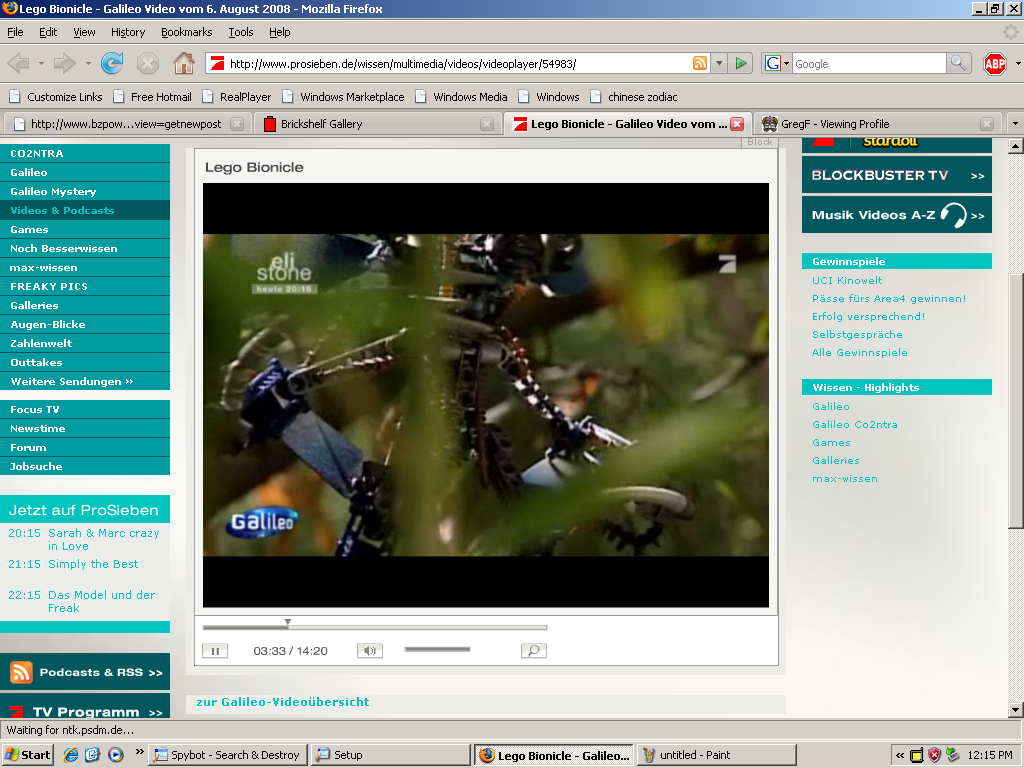This screenshot has width=1024, height=768.
Task: Click the zoom magnifier button in video player
Action: 534,650
